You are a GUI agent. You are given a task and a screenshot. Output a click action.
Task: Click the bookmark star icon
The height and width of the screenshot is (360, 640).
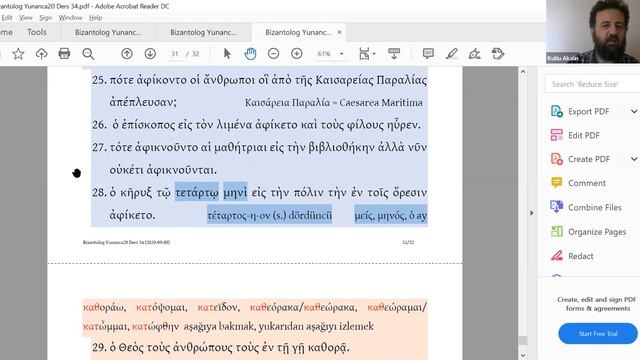click(x=18, y=54)
